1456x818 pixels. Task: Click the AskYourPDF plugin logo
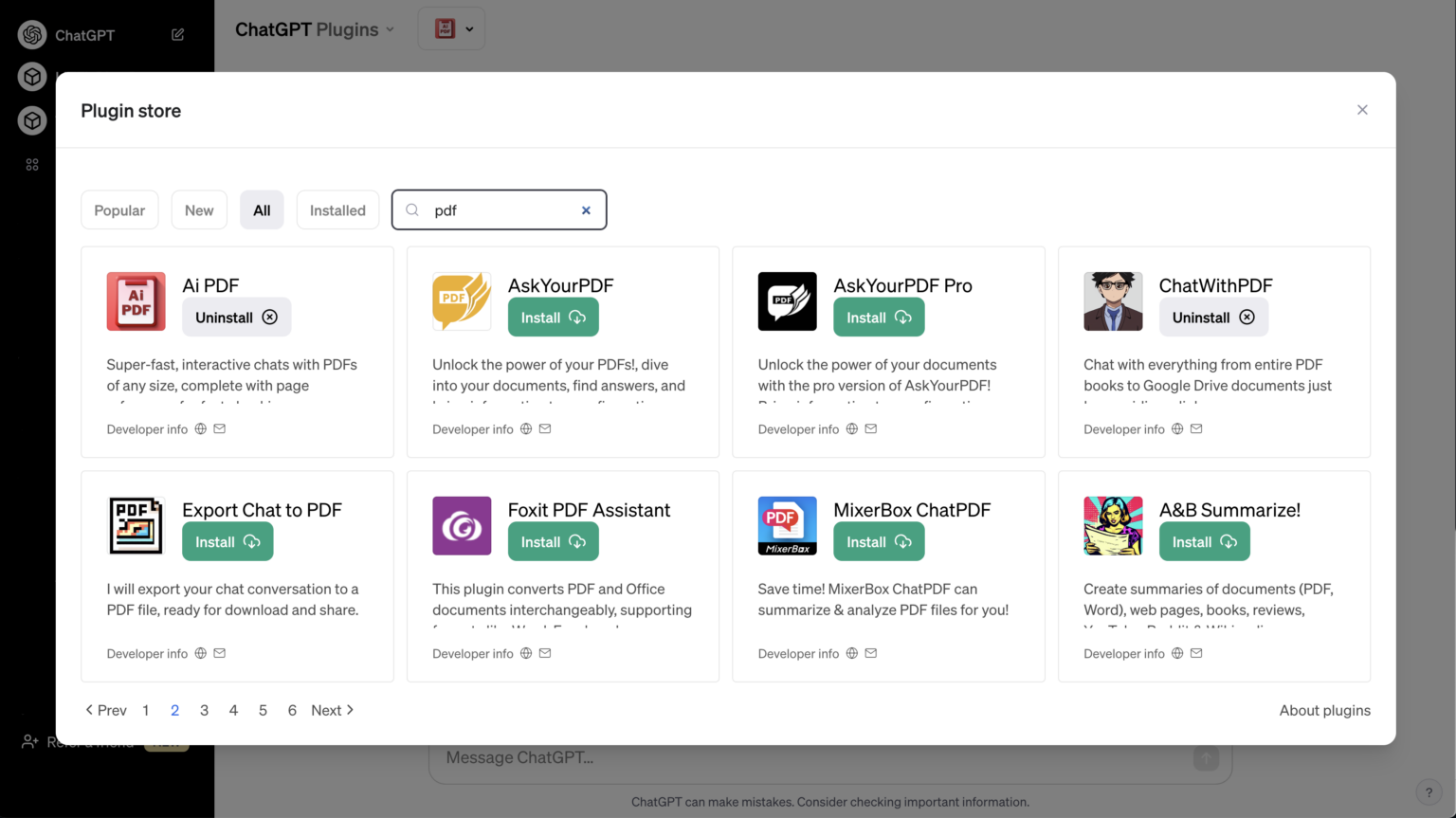point(462,301)
